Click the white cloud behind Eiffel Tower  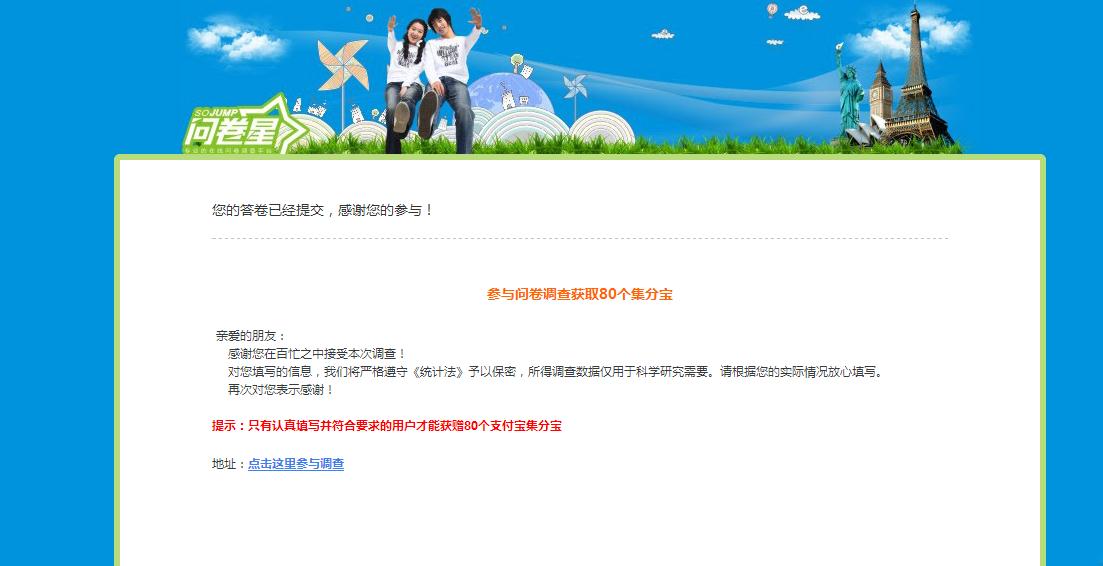(909, 35)
